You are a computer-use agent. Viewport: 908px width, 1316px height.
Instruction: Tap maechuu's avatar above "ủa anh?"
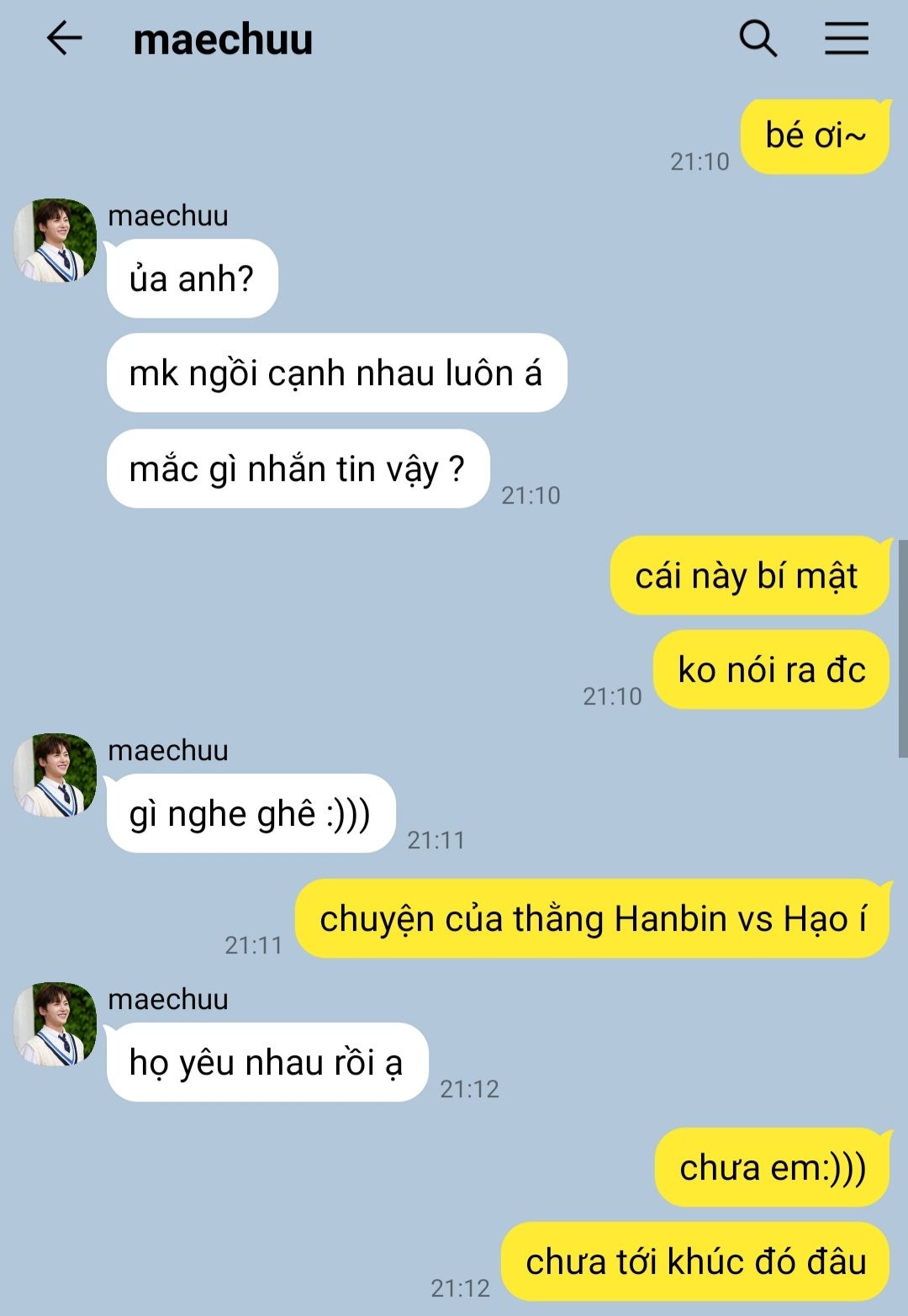pyautogui.click(x=55, y=240)
